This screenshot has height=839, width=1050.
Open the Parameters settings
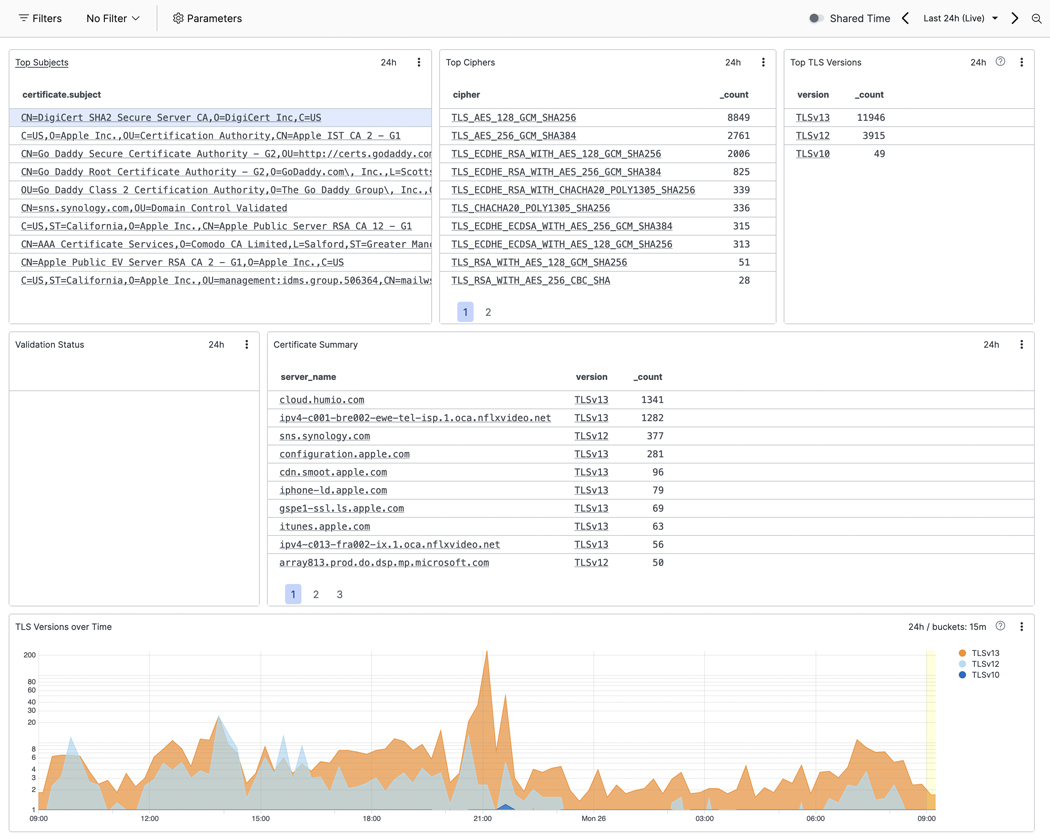[x=207, y=18]
